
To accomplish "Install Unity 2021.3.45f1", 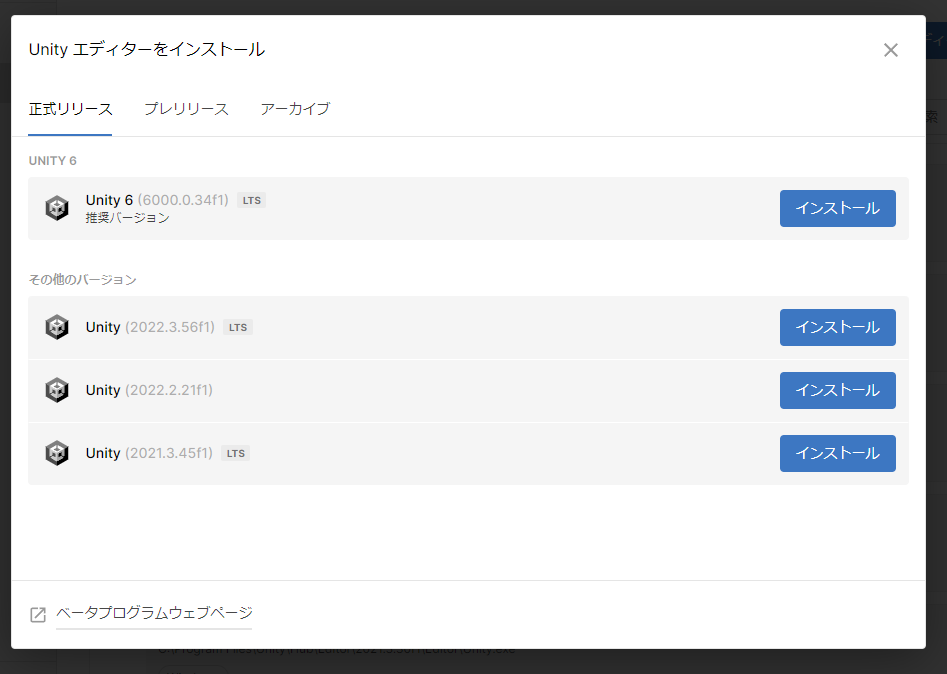I will [837, 453].
